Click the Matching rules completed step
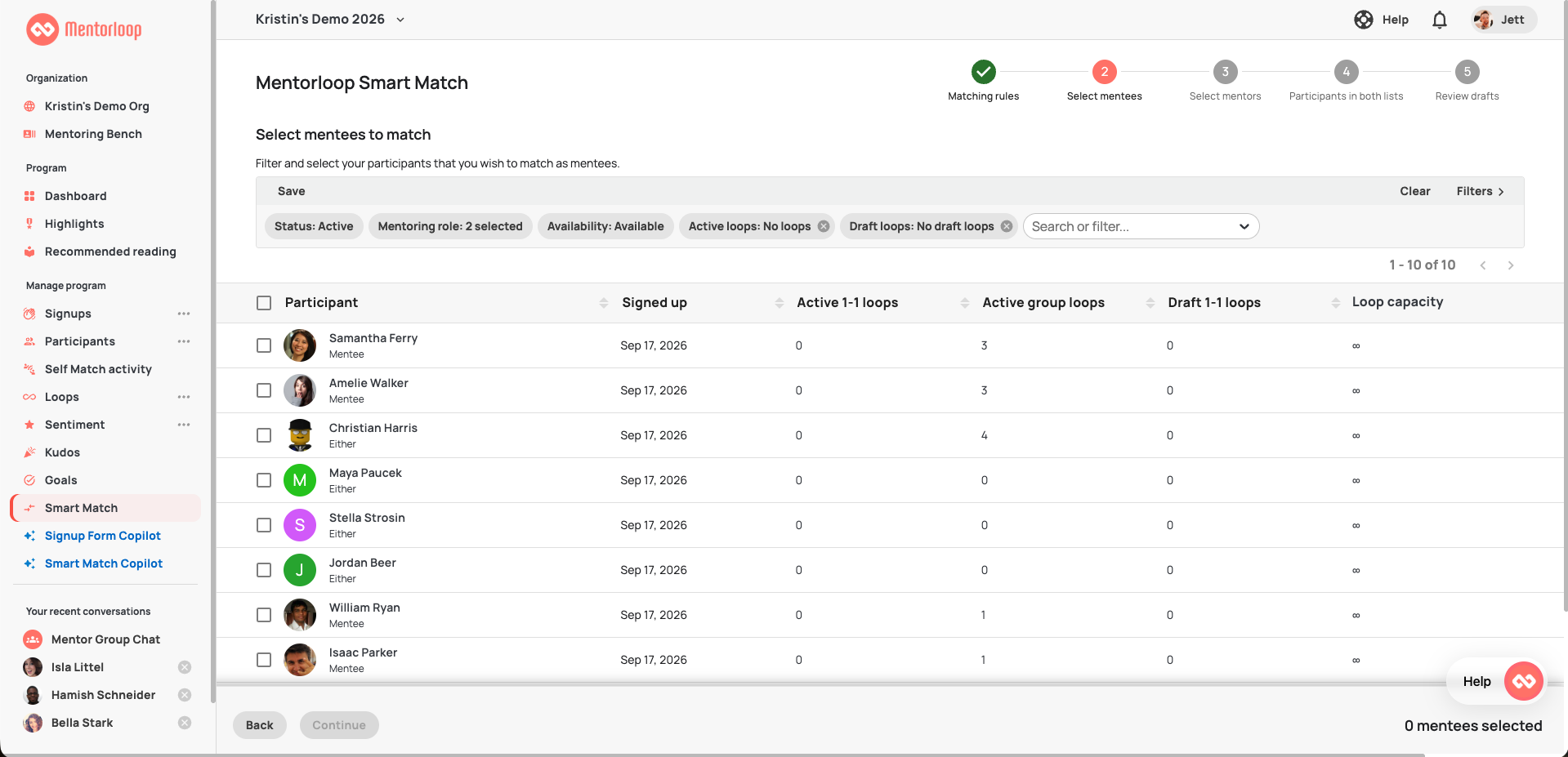 [984, 72]
